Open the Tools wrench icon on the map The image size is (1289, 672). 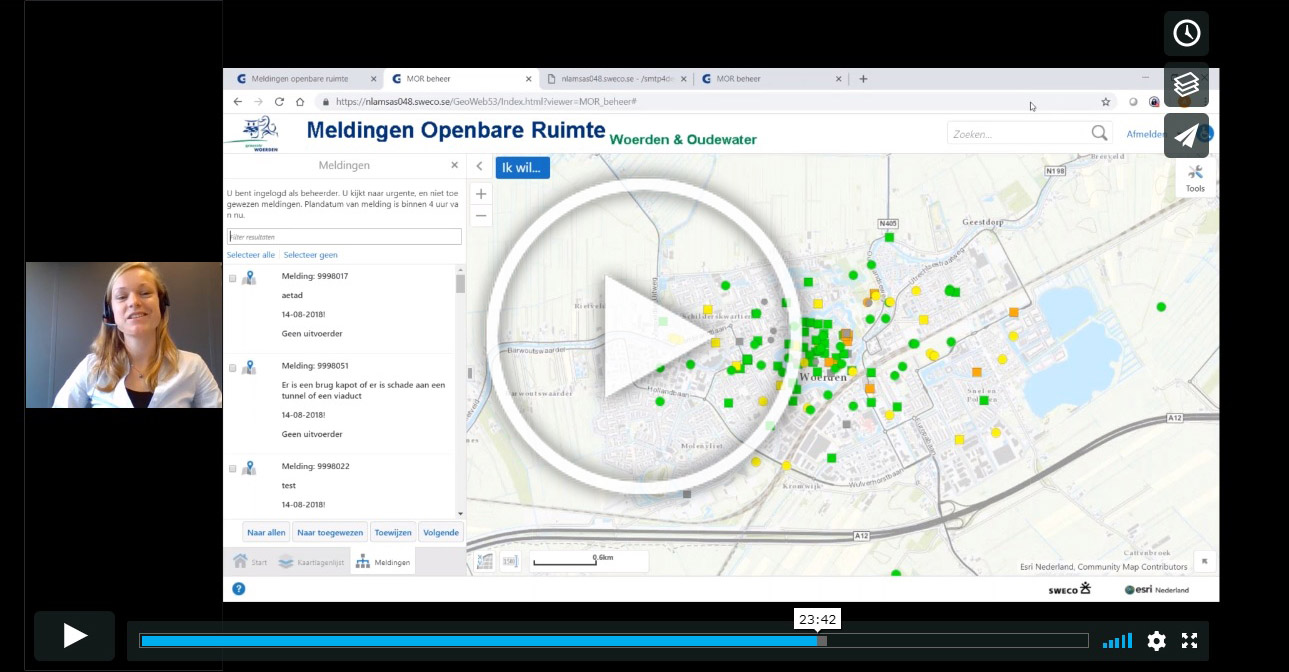tap(1195, 178)
